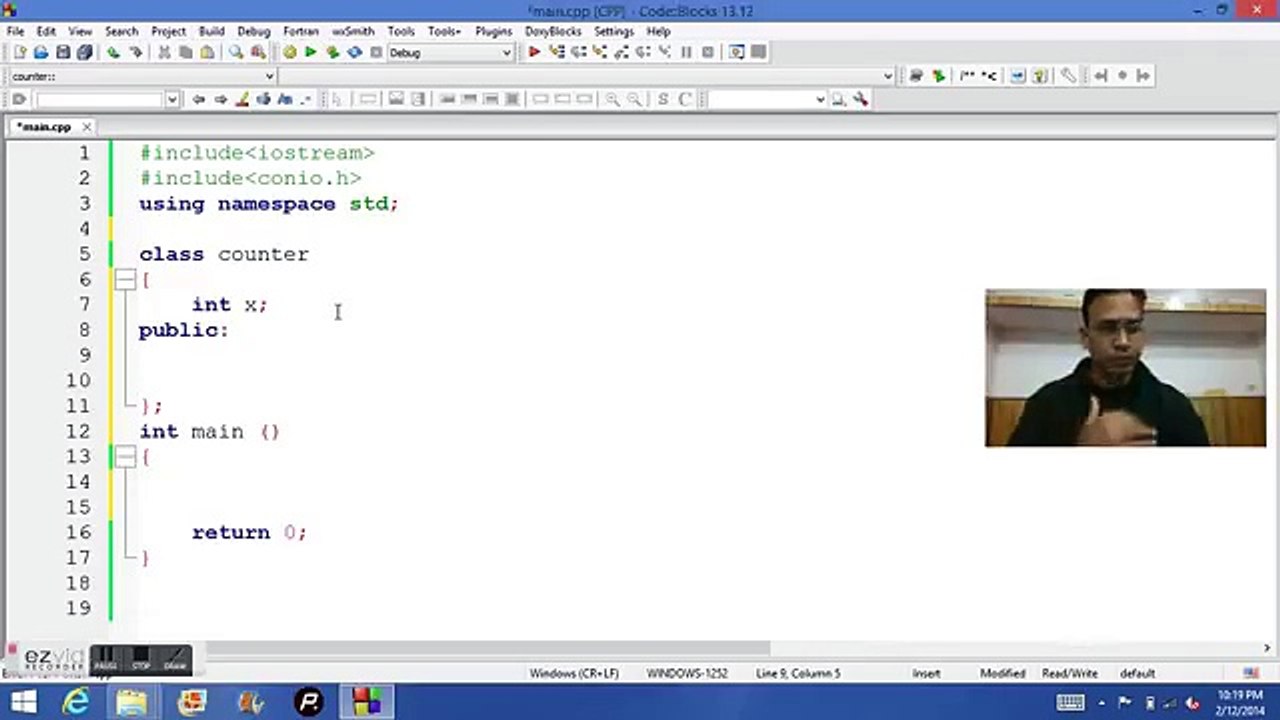Open the Debug build target dropdown
The height and width of the screenshot is (720, 1280).
506,53
